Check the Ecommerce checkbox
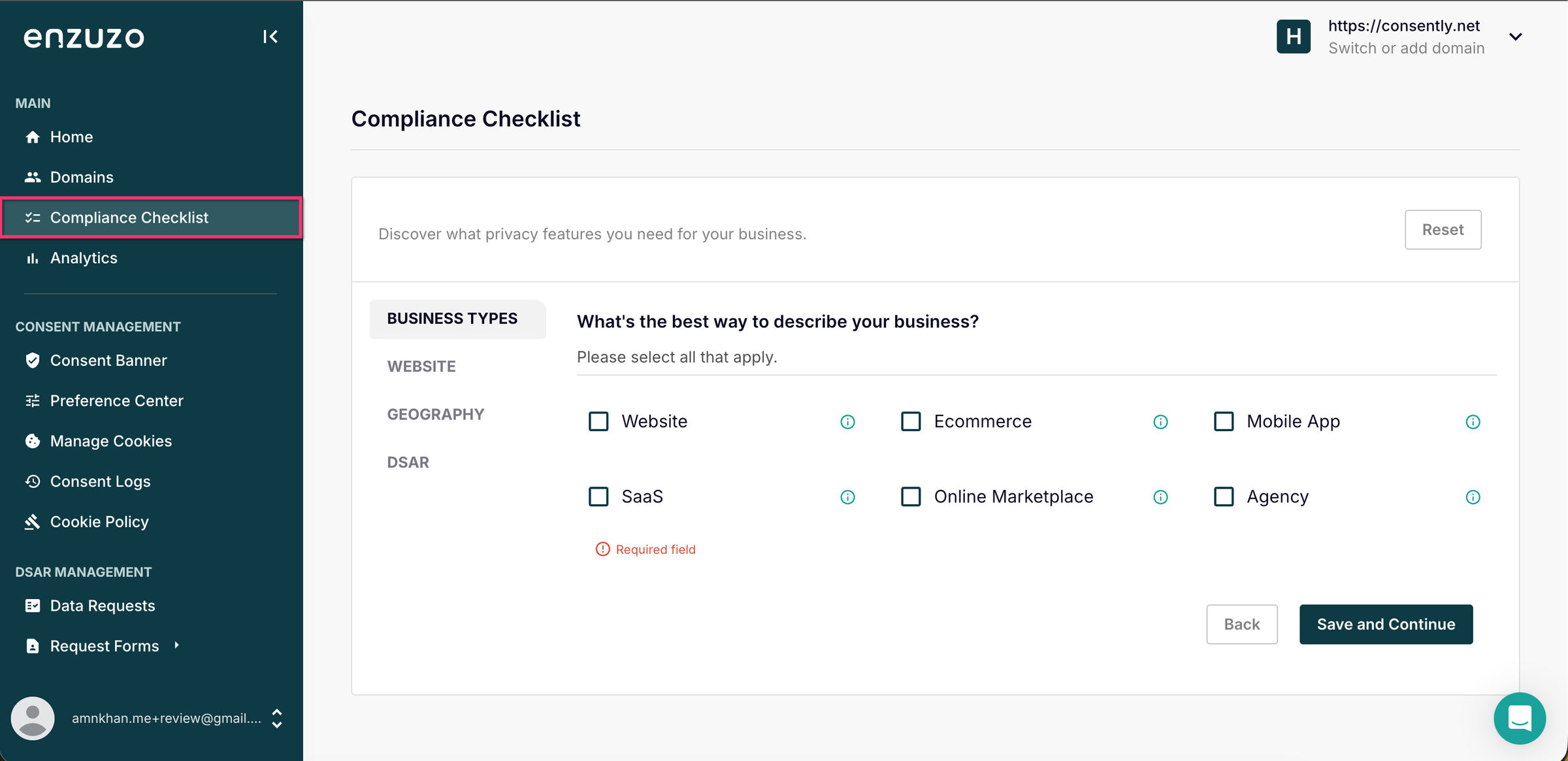The height and width of the screenshot is (761, 1568). (x=911, y=421)
